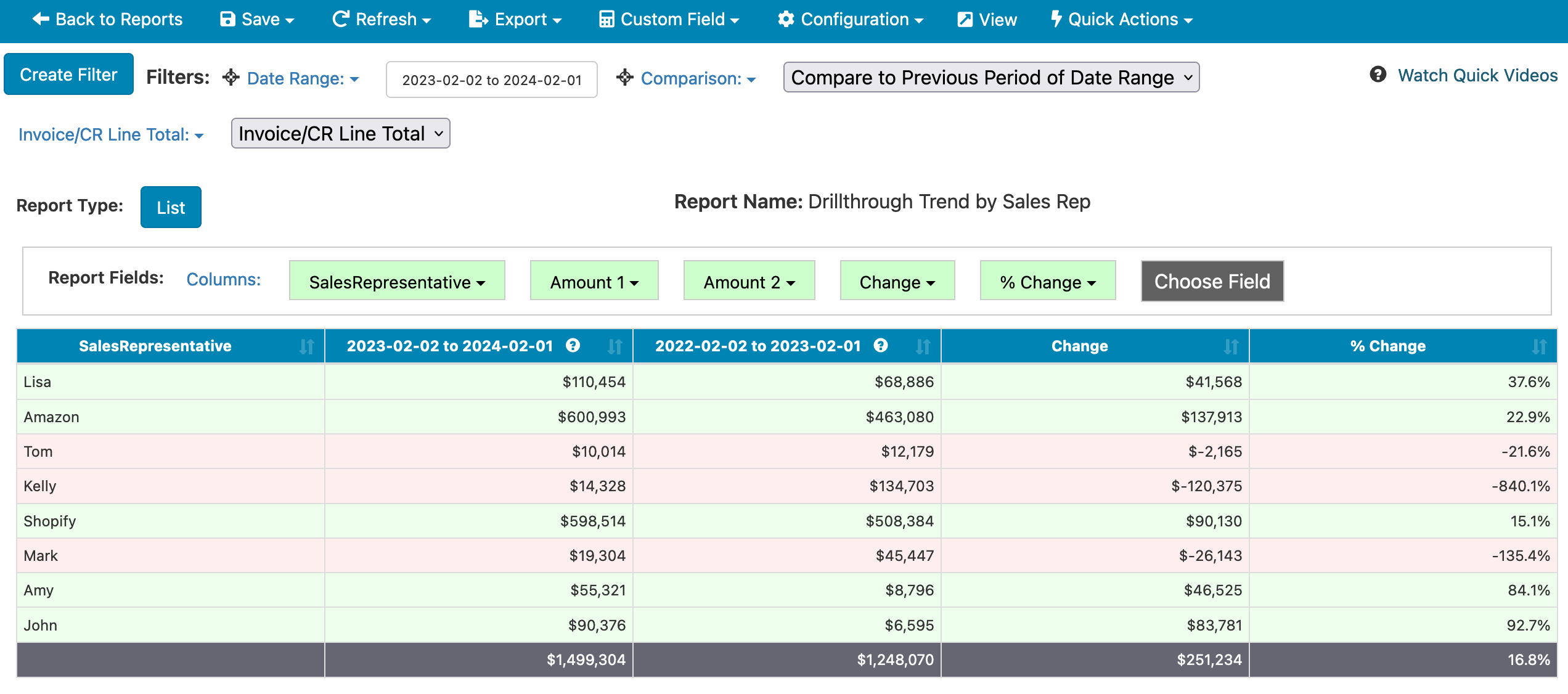
Task: Click the sort arrows in Change column header
Action: click(x=1231, y=346)
